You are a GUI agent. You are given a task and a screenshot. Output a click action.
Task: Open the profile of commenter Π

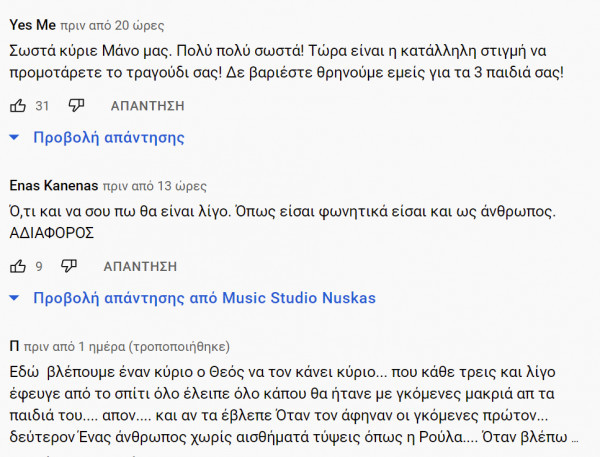click(14, 346)
